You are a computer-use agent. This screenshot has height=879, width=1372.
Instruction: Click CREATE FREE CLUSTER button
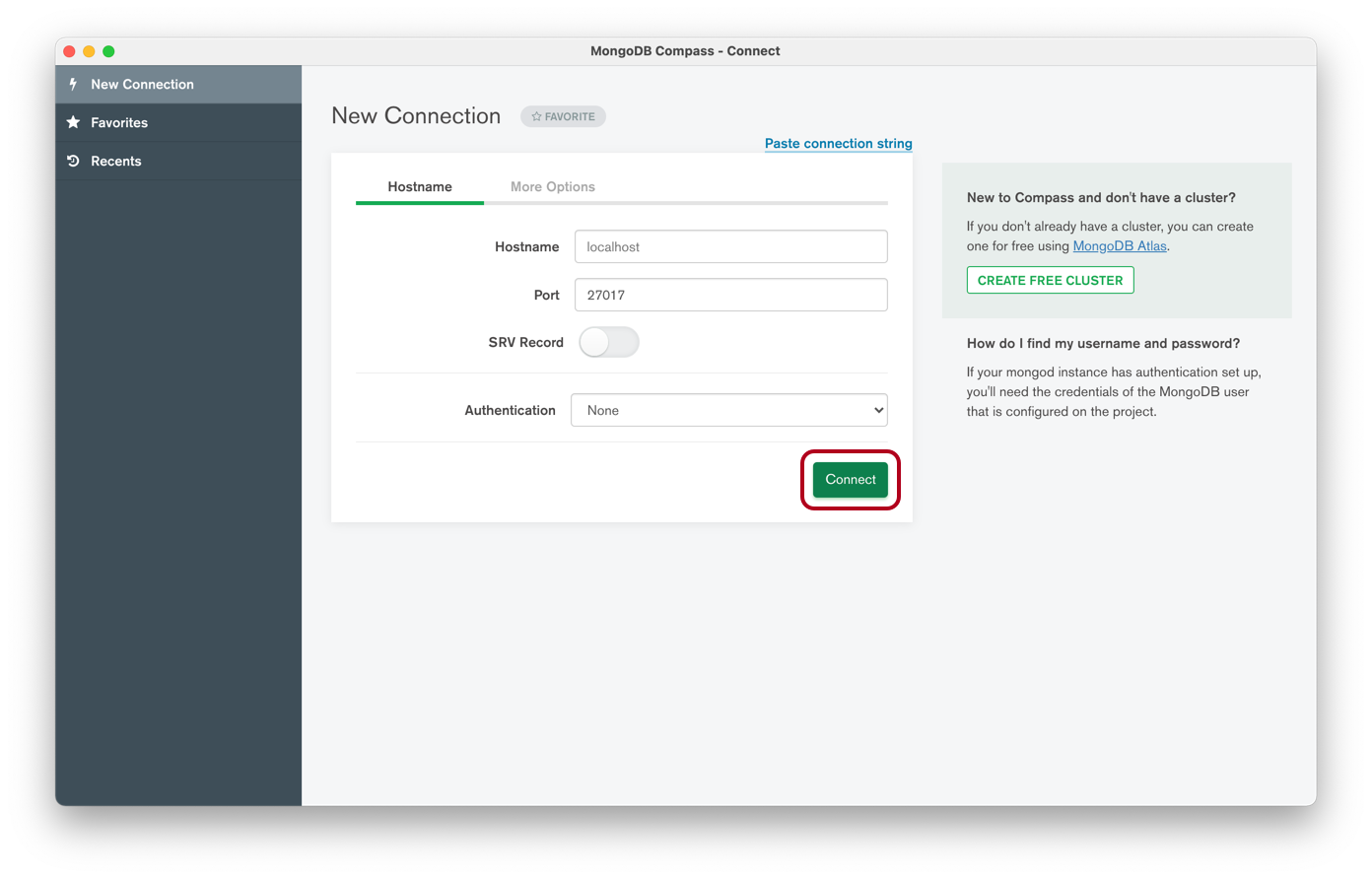(x=1051, y=280)
